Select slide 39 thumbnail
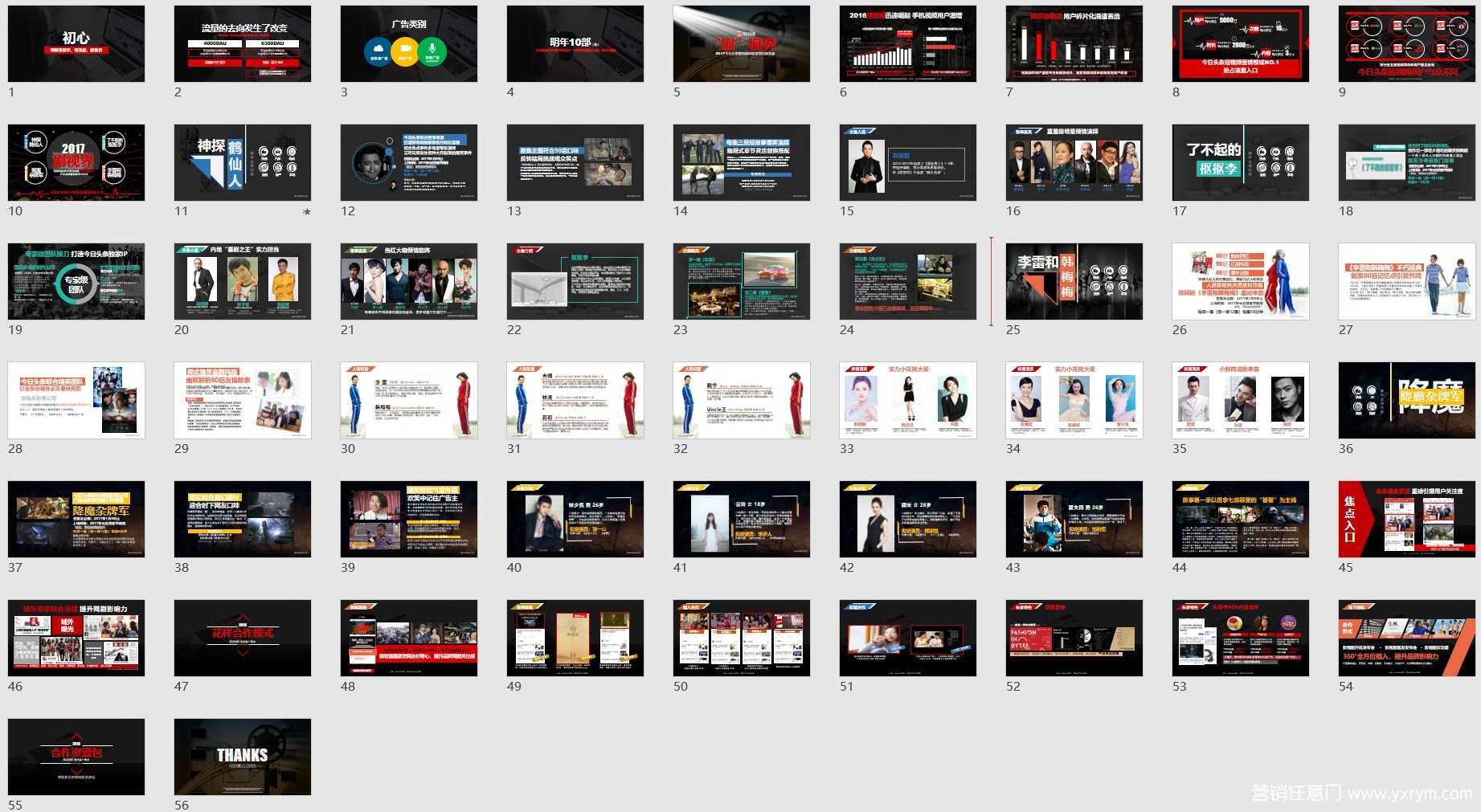1481x812 pixels. pos(409,519)
